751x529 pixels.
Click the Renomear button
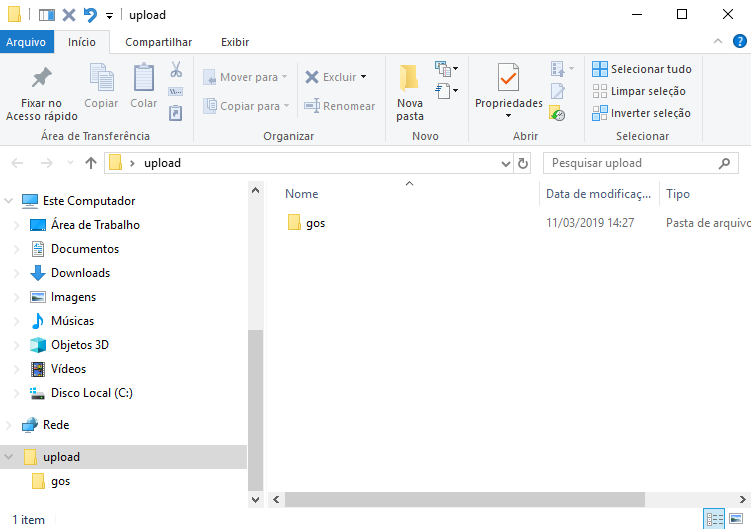pyautogui.click(x=340, y=106)
